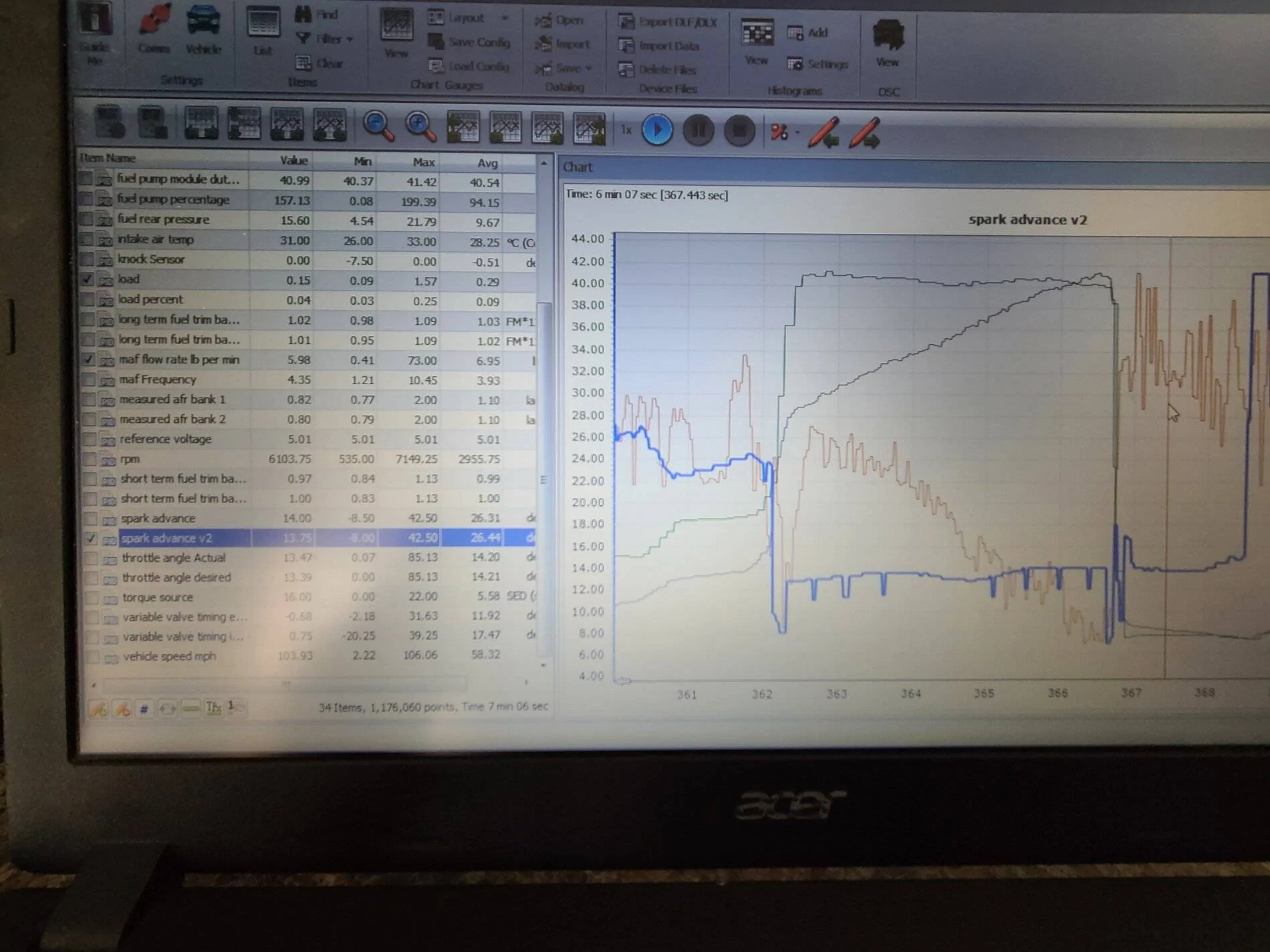Click red pencil with left arrow
This screenshot has width=1270, height=952.
824,132
